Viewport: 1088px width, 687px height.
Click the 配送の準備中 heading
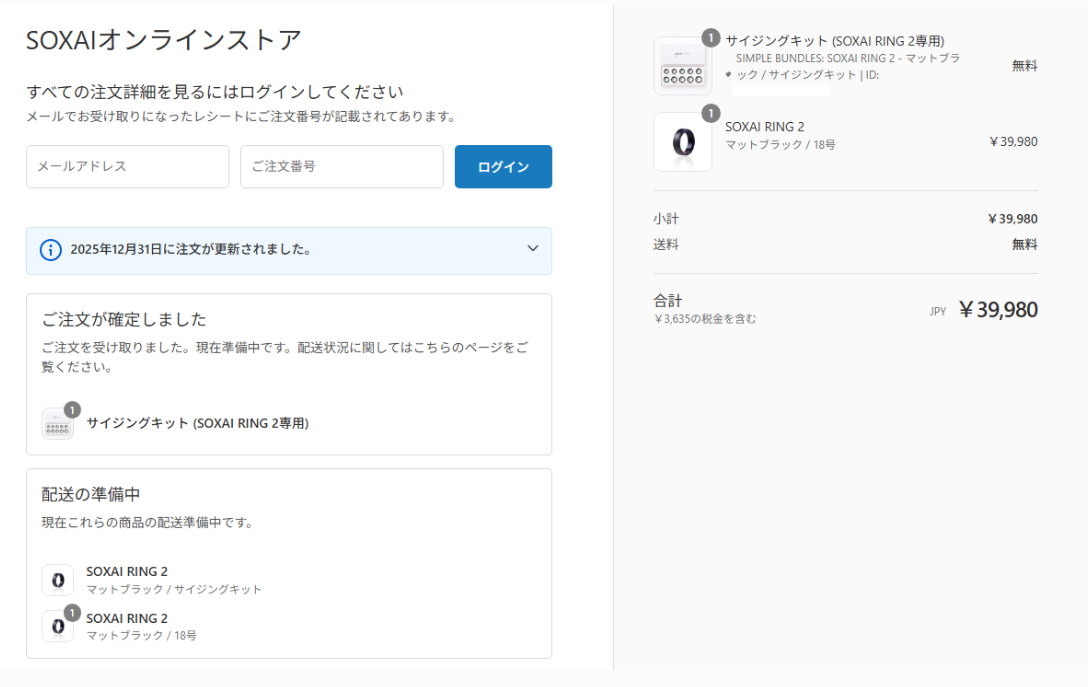91,494
